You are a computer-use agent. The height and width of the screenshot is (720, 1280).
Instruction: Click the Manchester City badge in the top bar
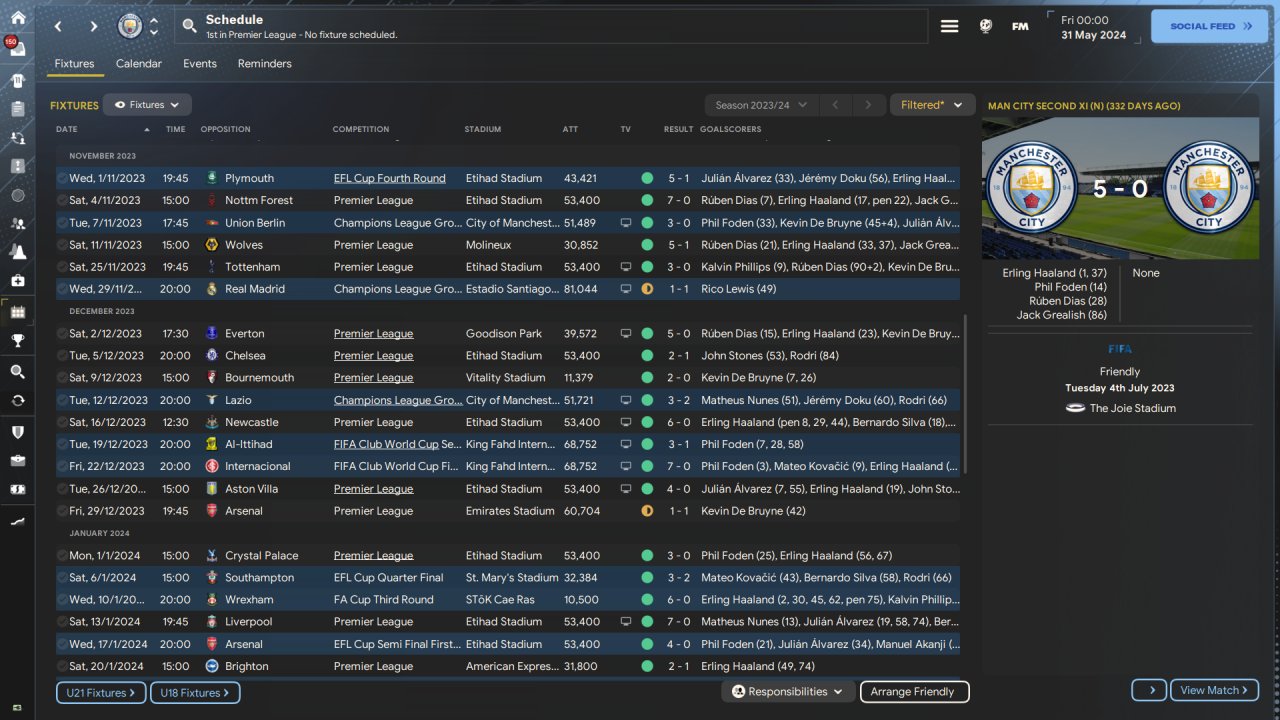[x=130, y=27]
